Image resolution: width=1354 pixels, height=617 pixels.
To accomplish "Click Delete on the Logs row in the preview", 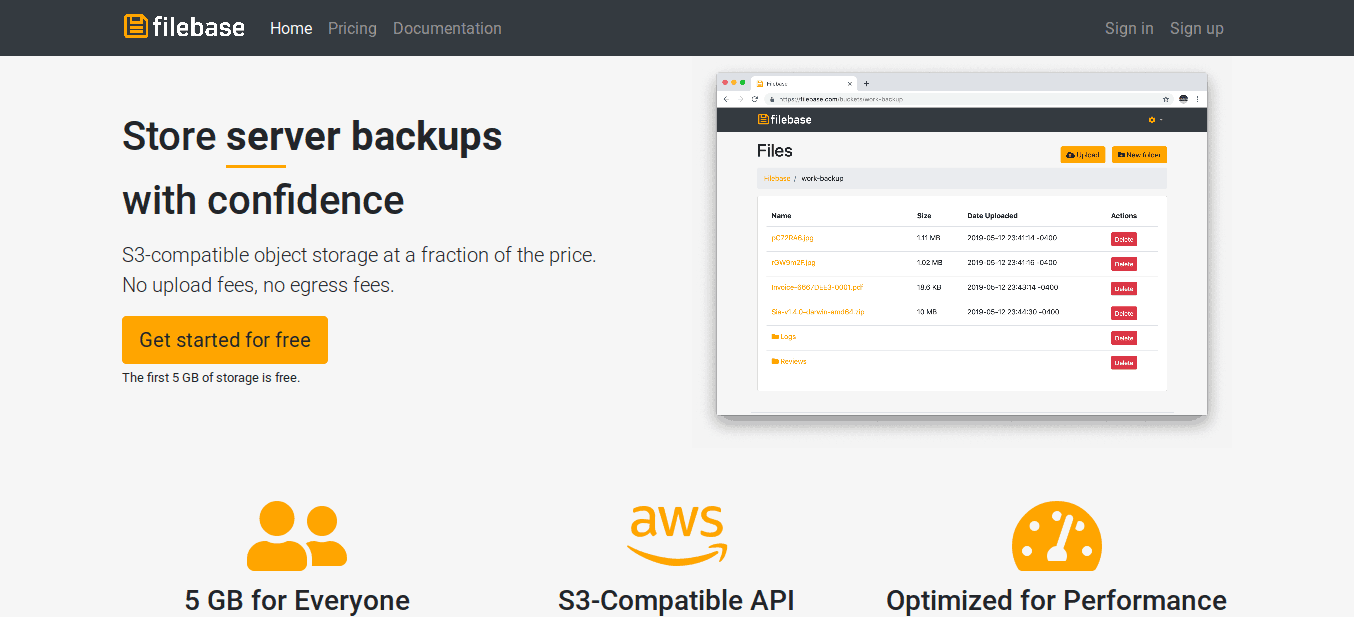I will tap(1123, 338).
